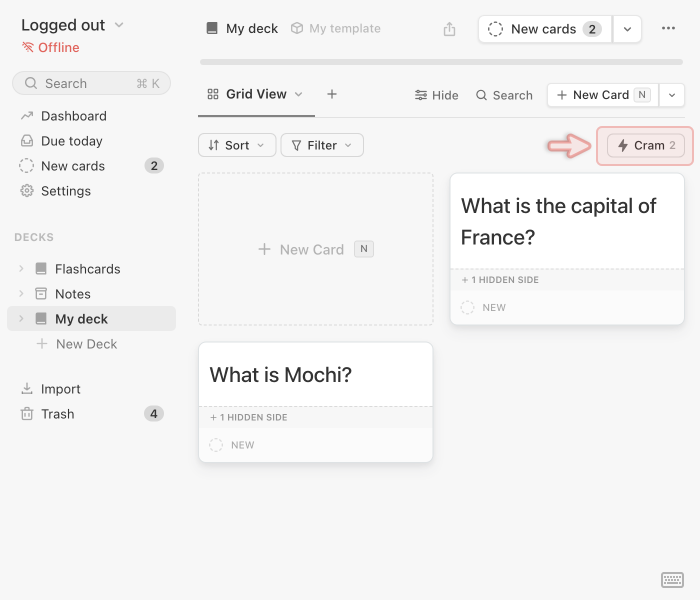Click the keyboard shortcuts icon
The height and width of the screenshot is (600, 700).
(672, 580)
